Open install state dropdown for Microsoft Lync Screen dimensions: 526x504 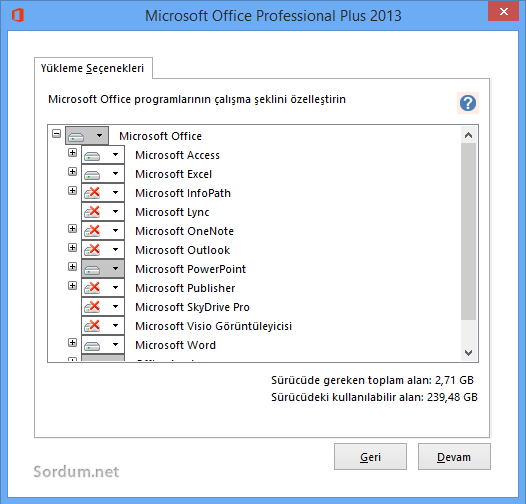coord(103,212)
